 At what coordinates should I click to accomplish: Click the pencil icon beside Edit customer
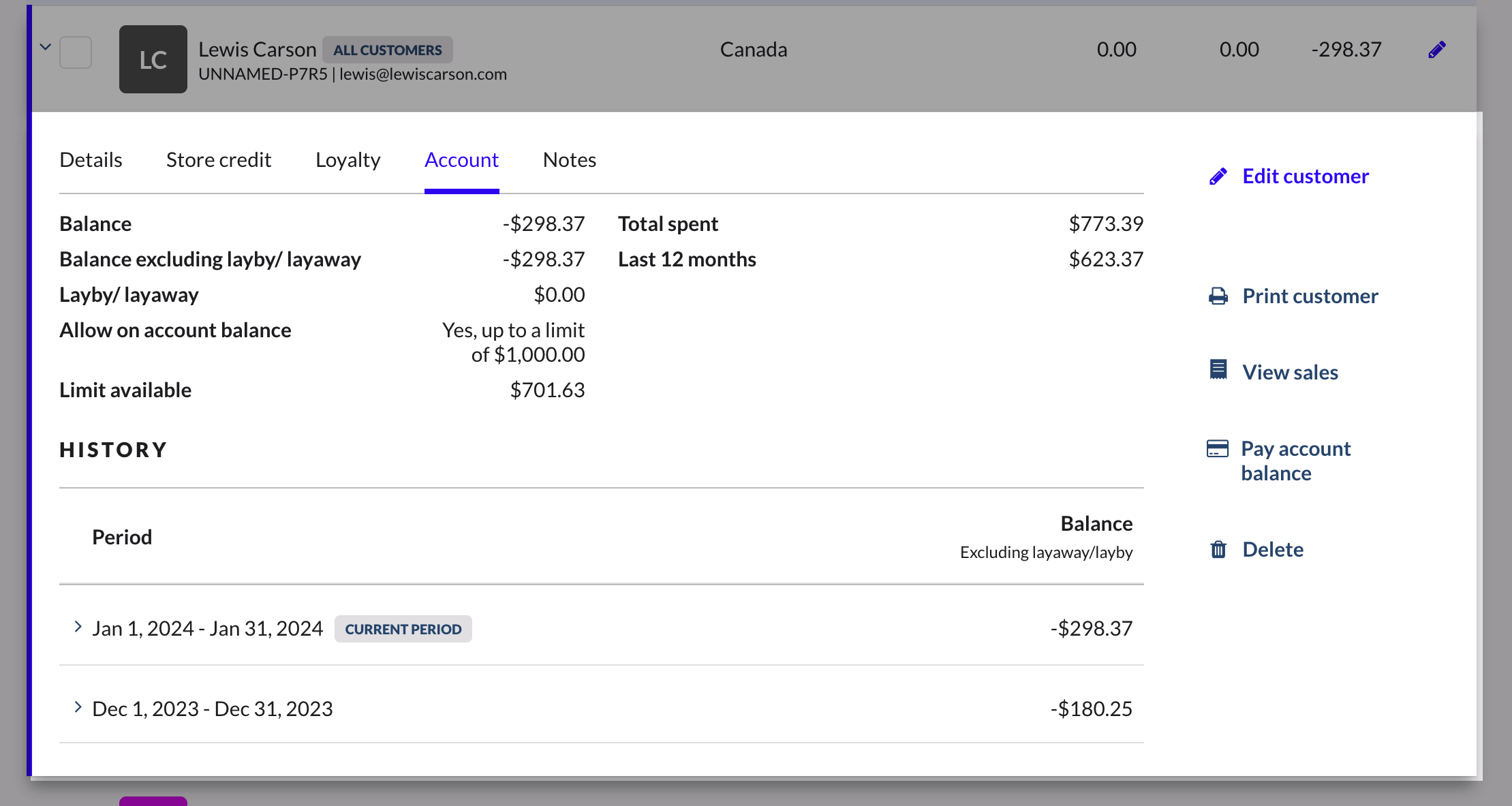1219,175
